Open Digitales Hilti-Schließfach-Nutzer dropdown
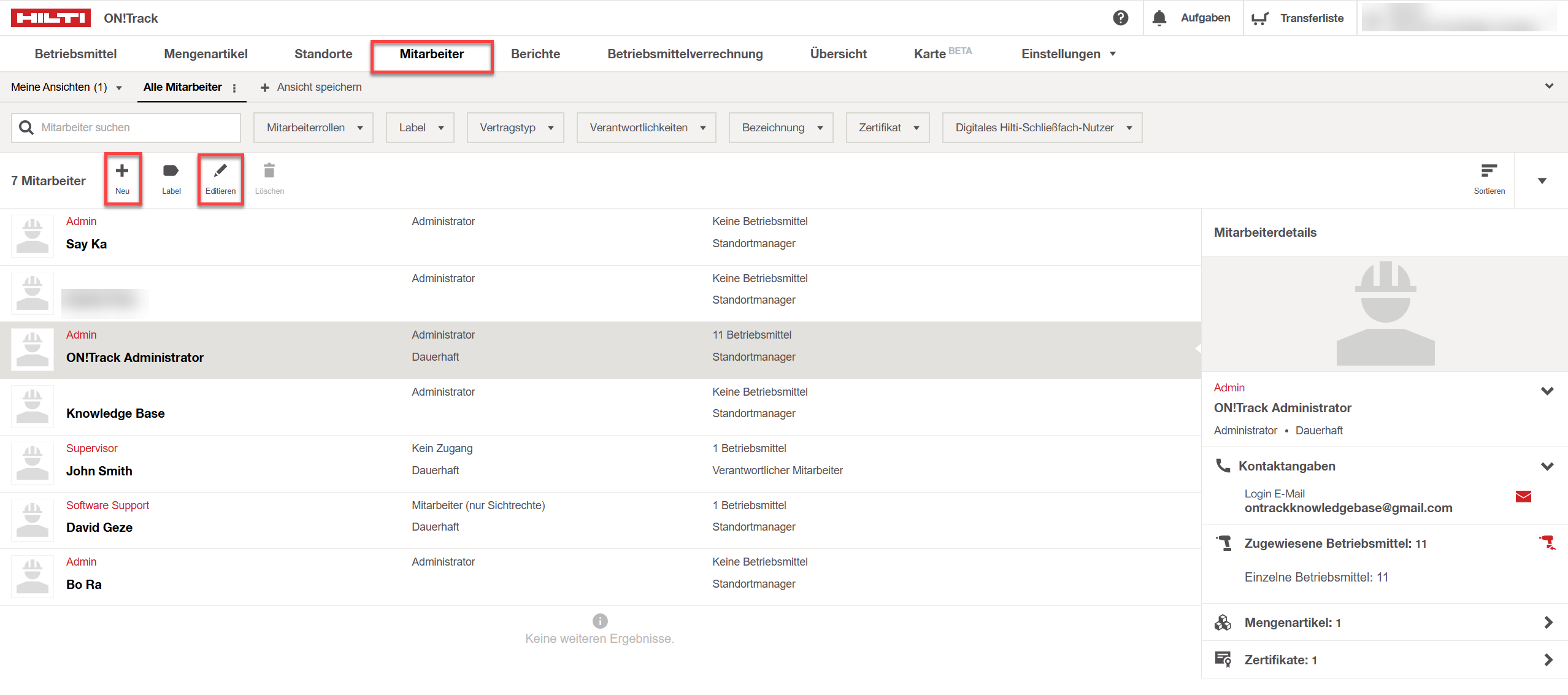The image size is (1568, 695). [1042, 128]
